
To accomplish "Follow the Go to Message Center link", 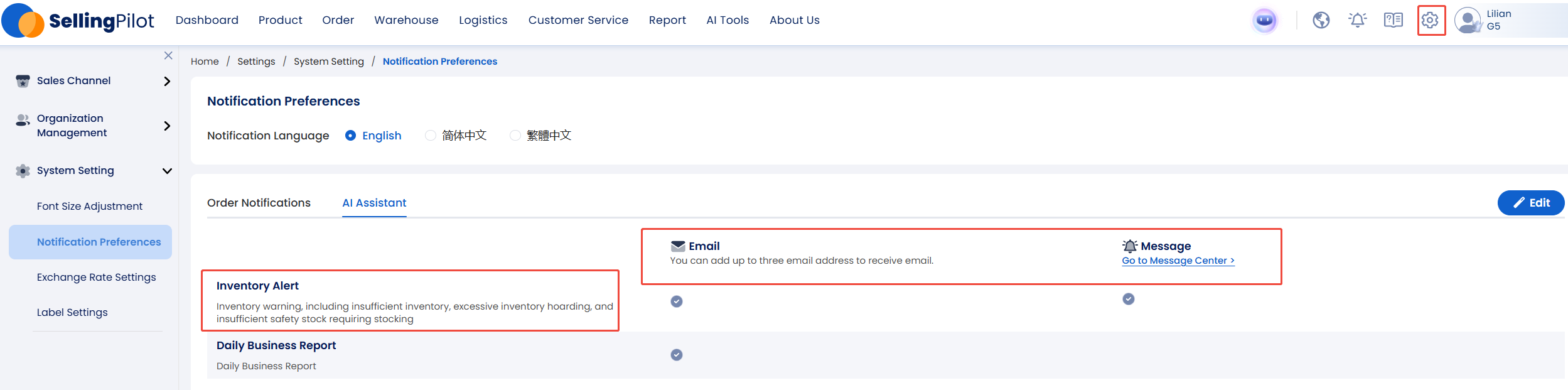I will [1178, 261].
